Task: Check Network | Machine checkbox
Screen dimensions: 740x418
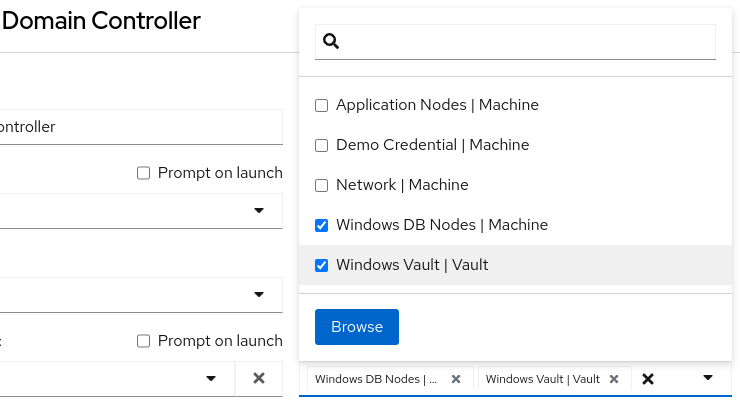Action: click(x=321, y=185)
